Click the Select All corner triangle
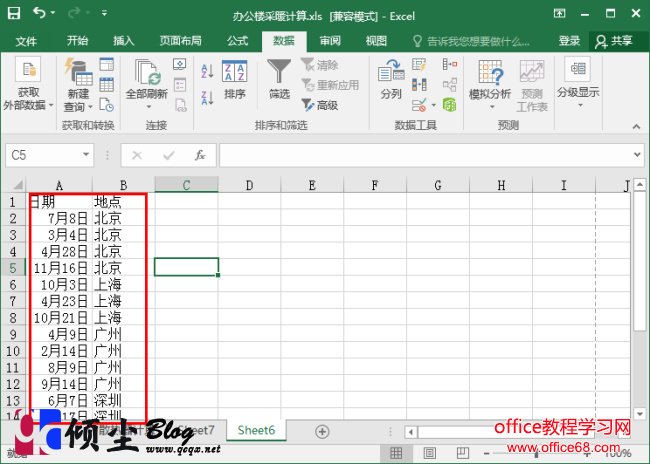The height and width of the screenshot is (464, 650). [18, 185]
